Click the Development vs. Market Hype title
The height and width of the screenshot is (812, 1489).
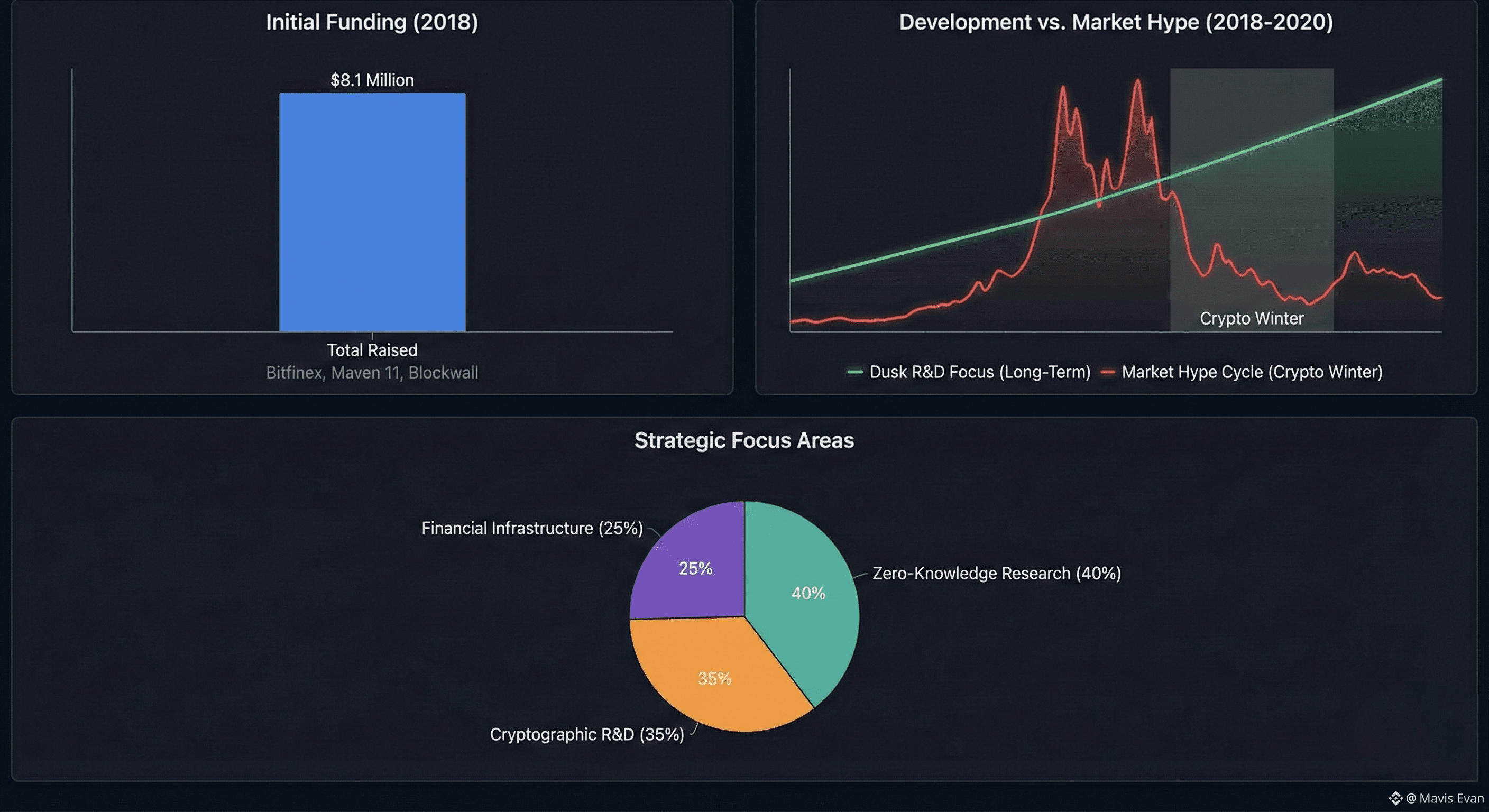click(1116, 22)
